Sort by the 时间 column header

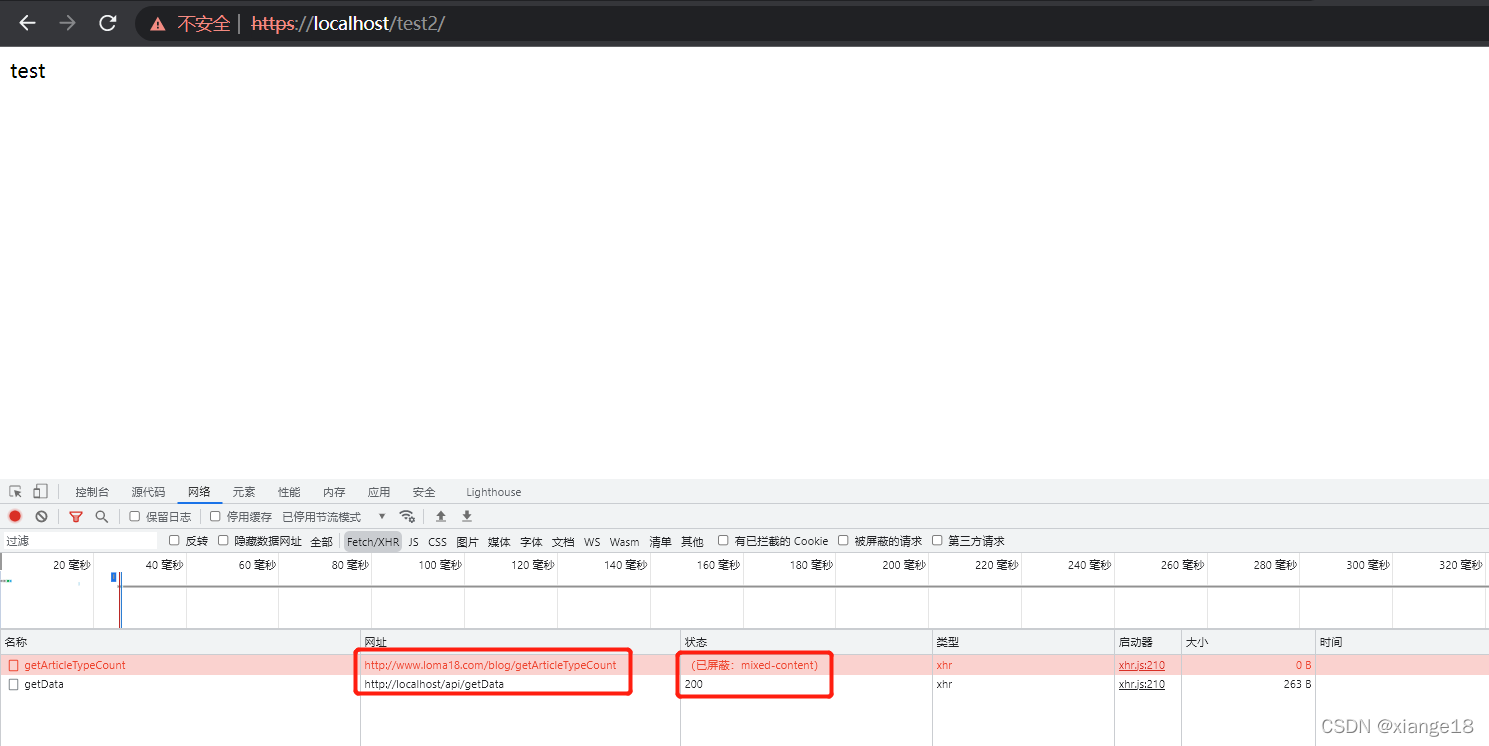(x=1402, y=642)
